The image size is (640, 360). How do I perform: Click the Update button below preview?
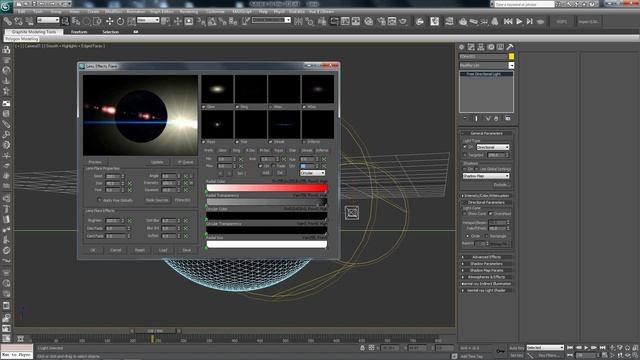[157, 162]
